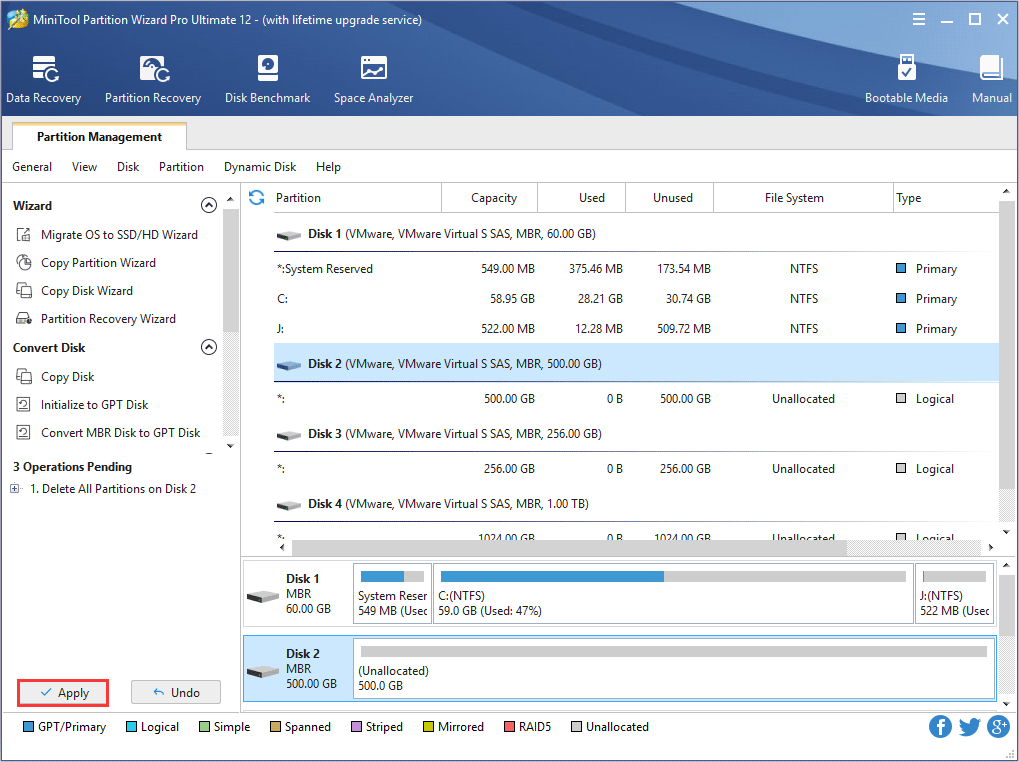Apply the pending operations
The height and width of the screenshot is (762, 1019).
pos(62,692)
